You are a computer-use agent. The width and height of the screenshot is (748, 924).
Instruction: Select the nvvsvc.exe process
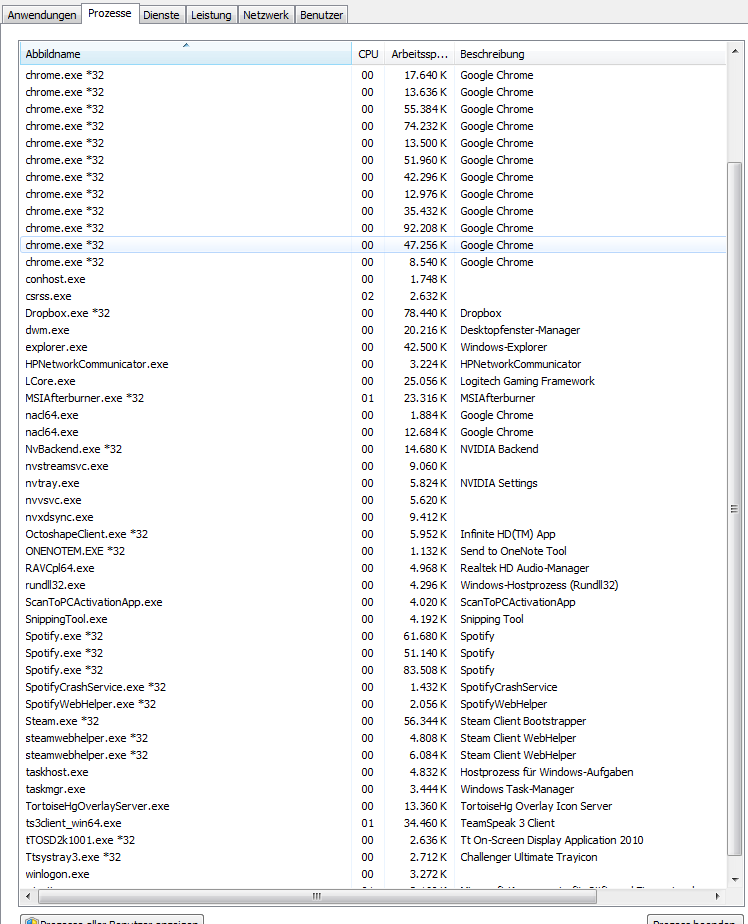point(373,500)
